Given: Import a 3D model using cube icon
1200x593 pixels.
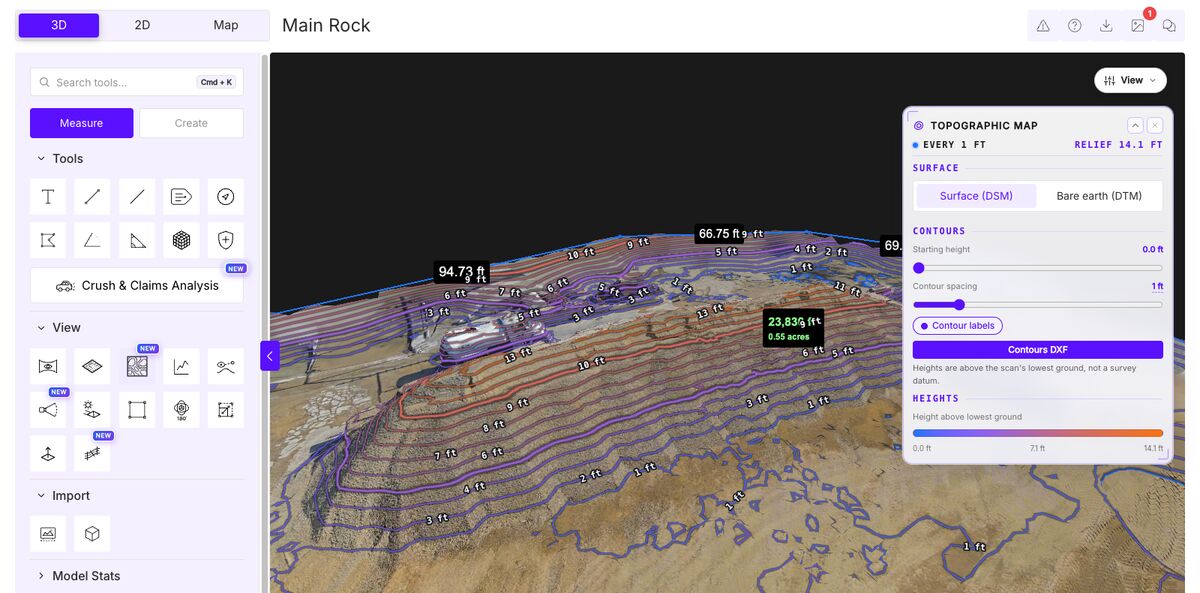Looking at the screenshot, I should coord(92,534).
